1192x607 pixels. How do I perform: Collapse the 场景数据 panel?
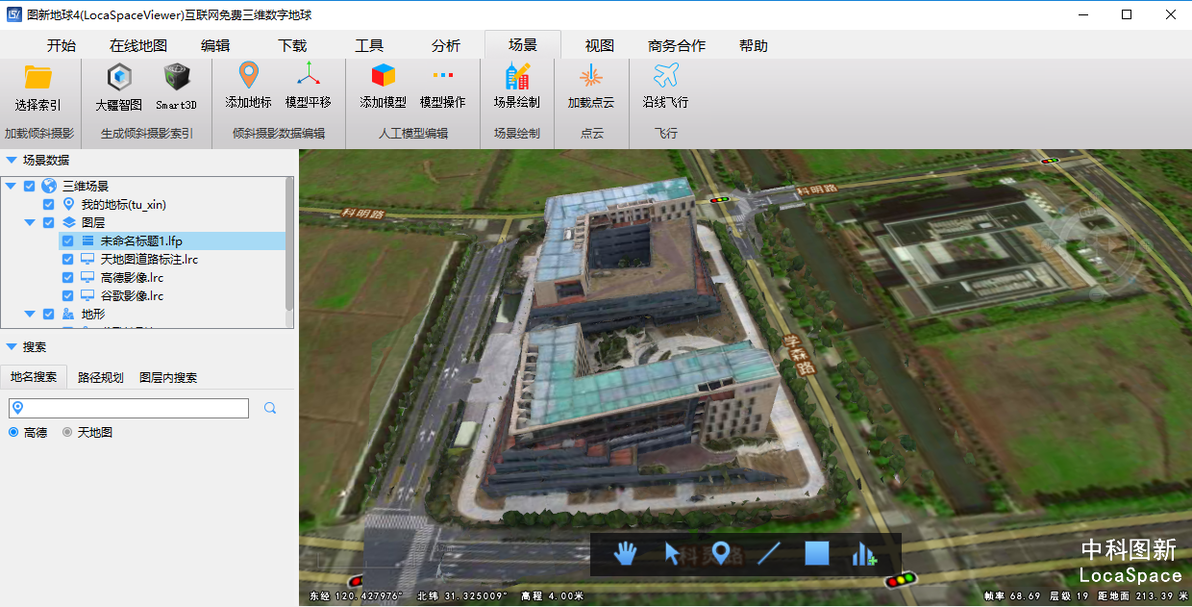point(11,160)
